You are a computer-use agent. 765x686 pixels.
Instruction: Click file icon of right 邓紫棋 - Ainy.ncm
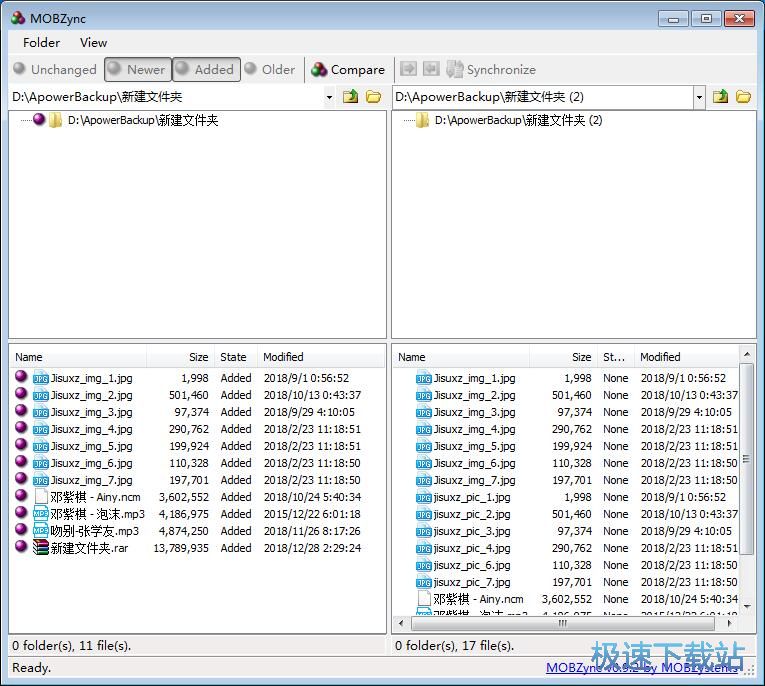pyautogui.click(x=424, y=599)
